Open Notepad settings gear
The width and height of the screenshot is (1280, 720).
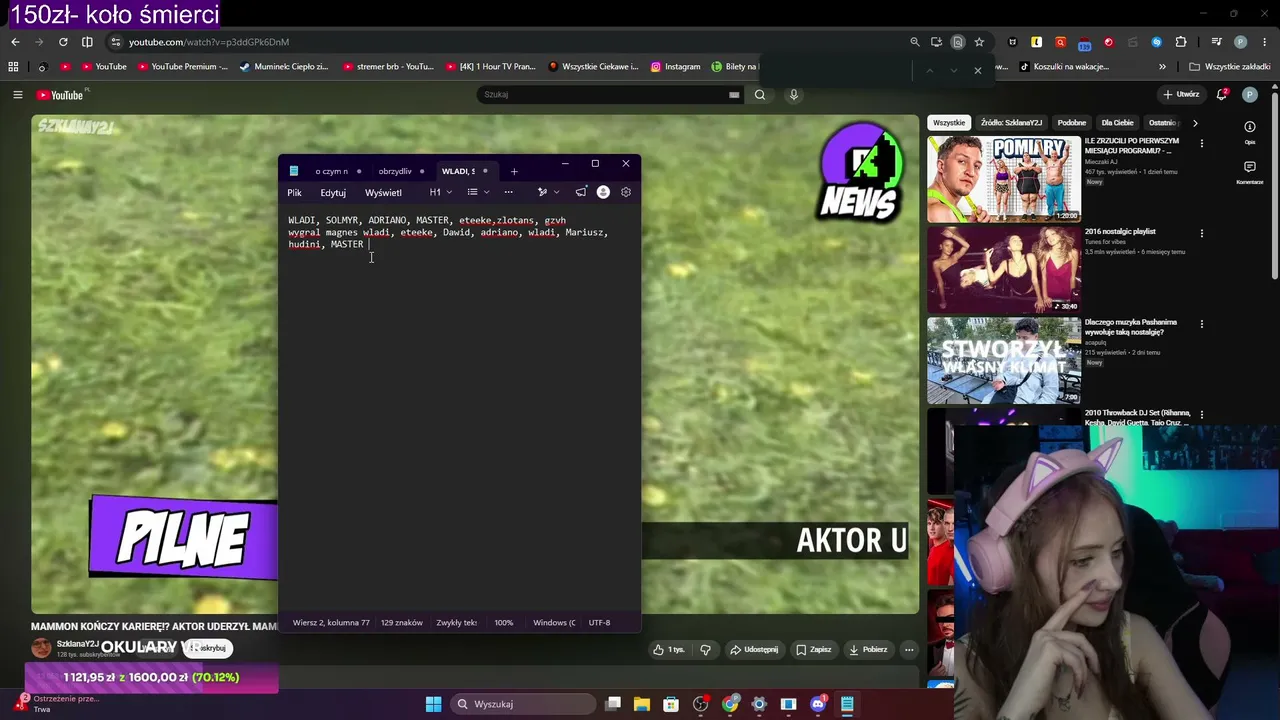point(626,192)
